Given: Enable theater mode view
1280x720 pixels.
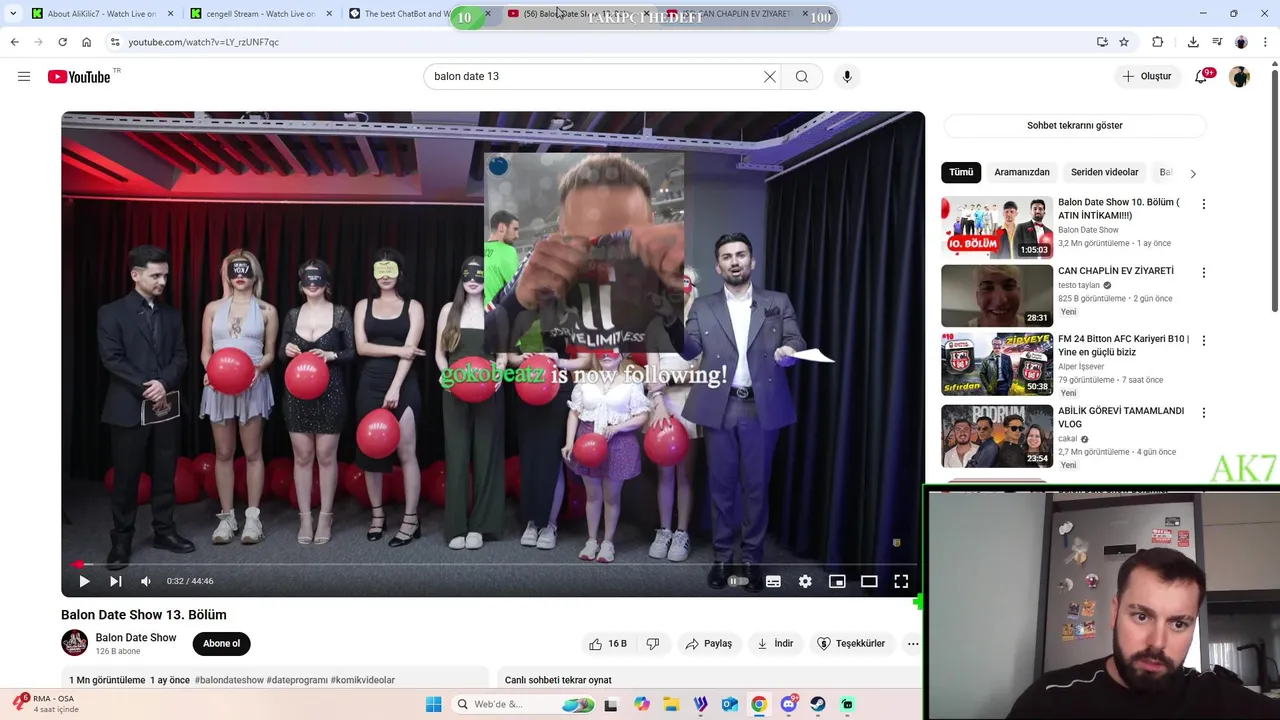Looking at the screenshot, I should coord(869,581).
